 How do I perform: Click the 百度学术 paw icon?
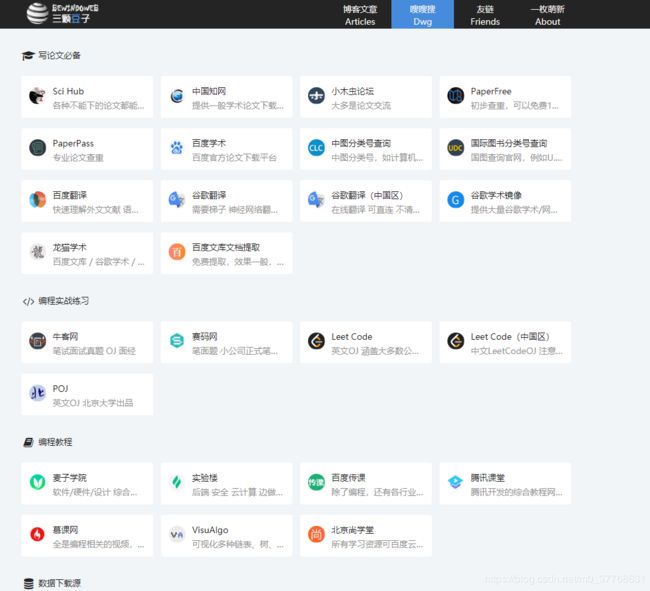point(177,148)
